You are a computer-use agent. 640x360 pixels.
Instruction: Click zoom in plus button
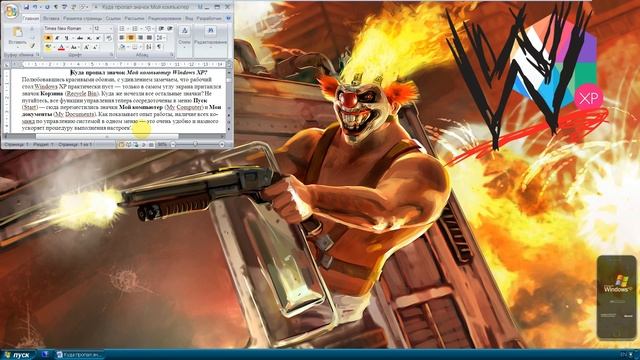[222, 144]
